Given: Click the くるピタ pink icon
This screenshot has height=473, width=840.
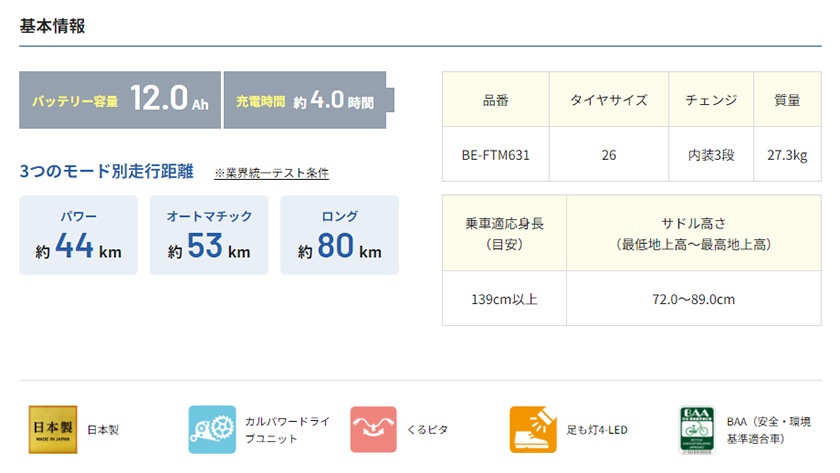Looking at the screenshot, I should click(374, 430).
